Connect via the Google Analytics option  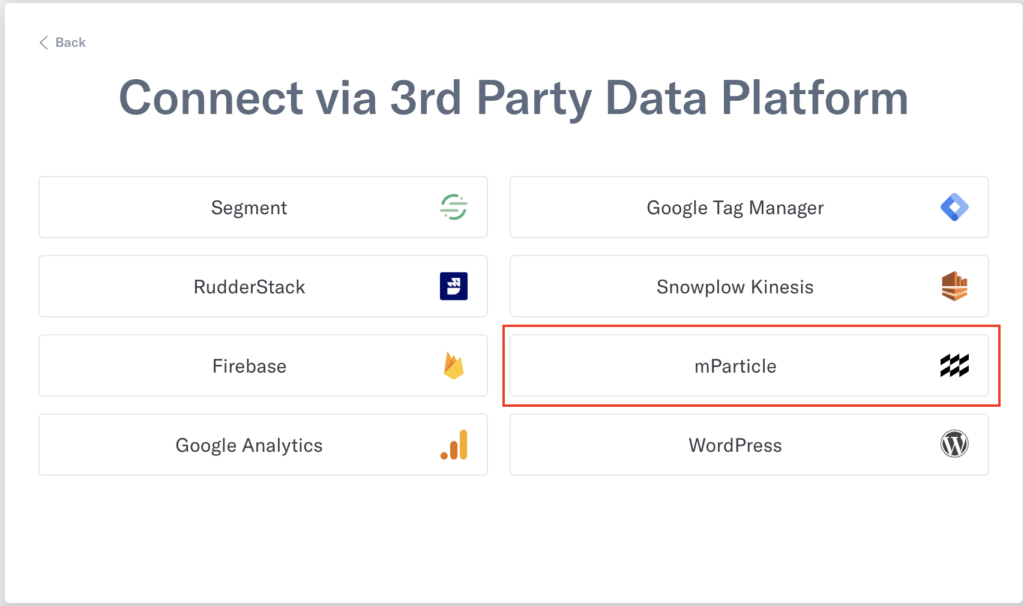point(263,445)
